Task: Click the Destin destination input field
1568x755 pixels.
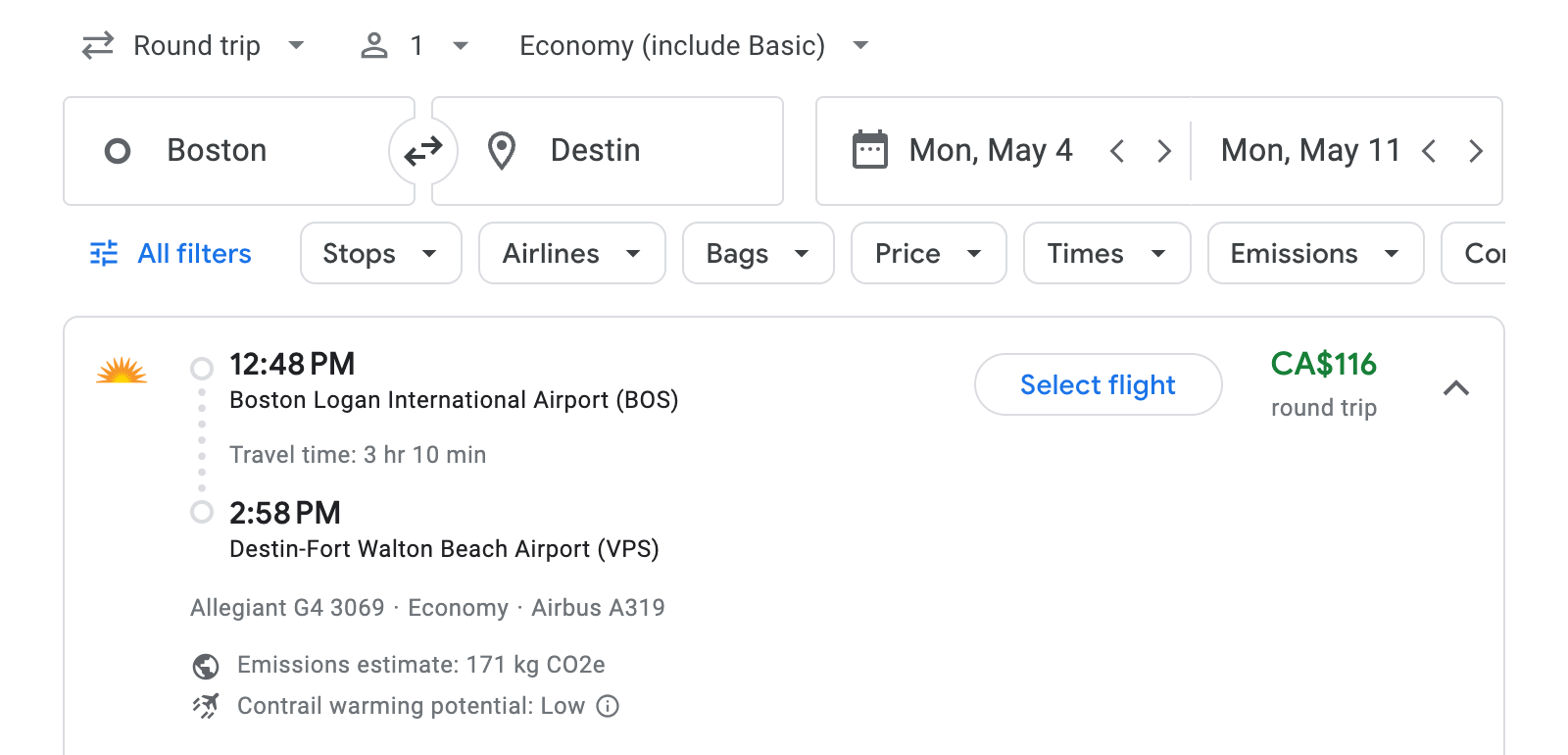Action: tap(627, 150)
